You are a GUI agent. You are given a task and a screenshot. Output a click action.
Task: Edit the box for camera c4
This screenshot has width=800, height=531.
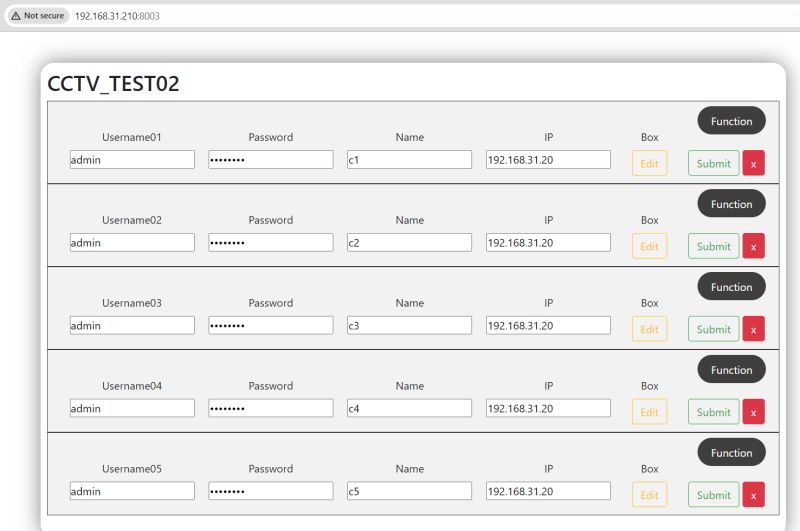[649, 412]
